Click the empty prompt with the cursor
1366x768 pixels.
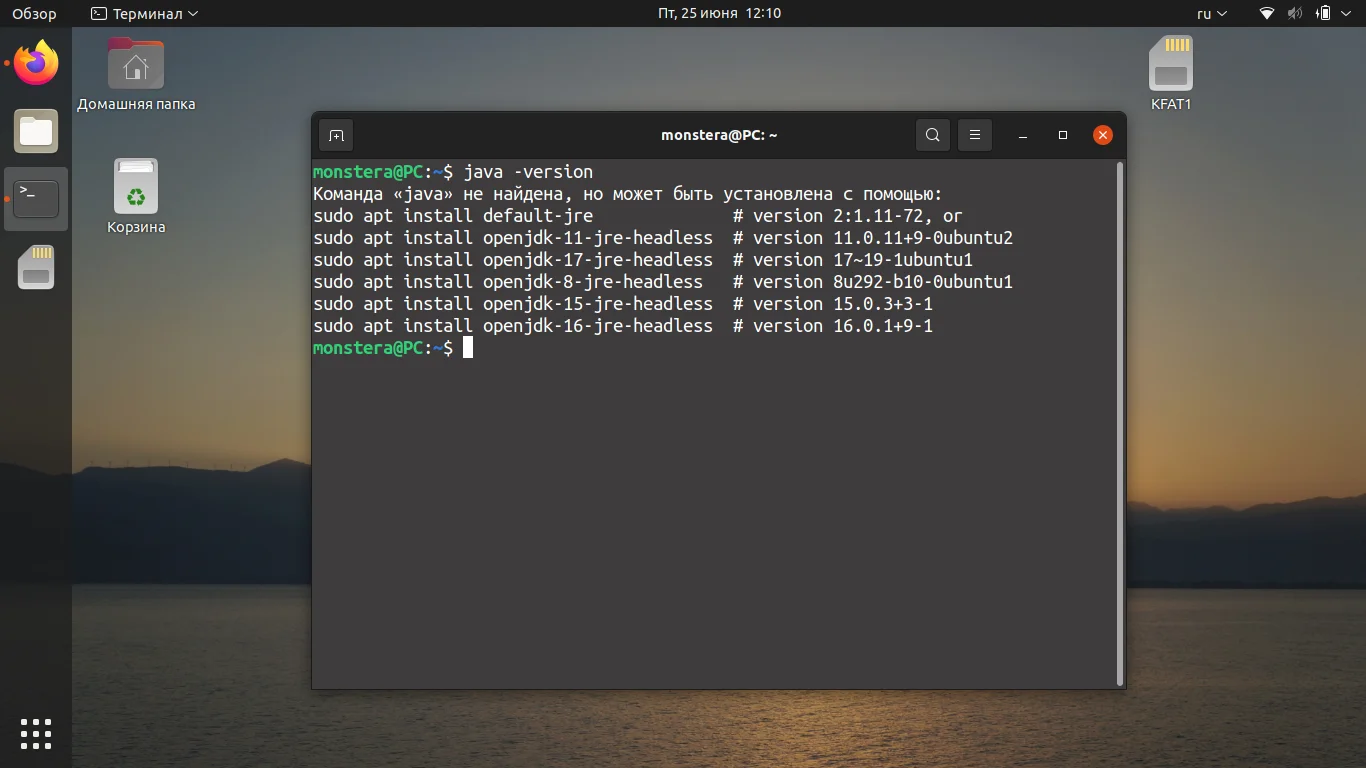393,348
